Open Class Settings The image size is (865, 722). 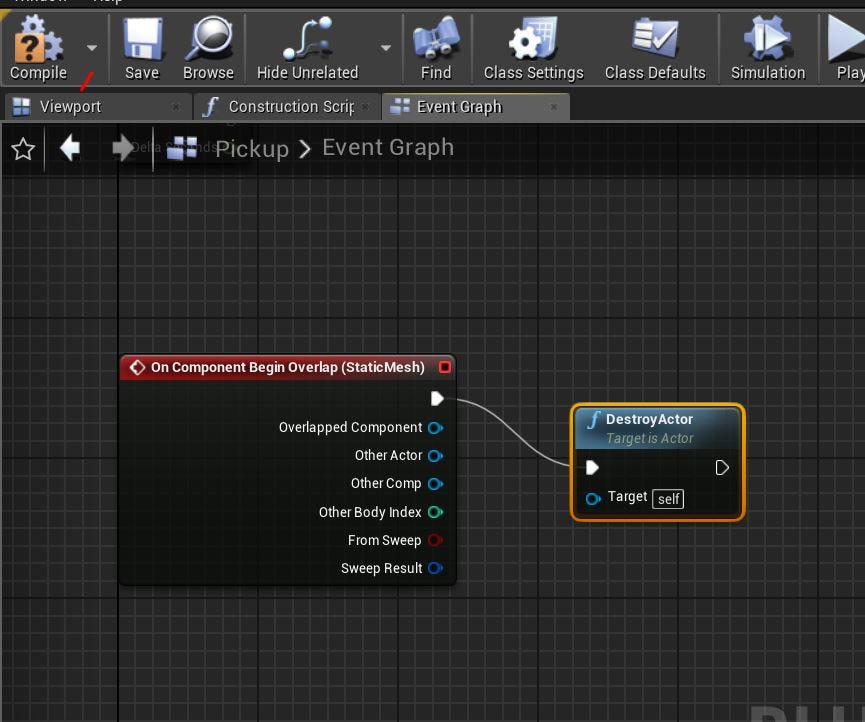(533, 49)
